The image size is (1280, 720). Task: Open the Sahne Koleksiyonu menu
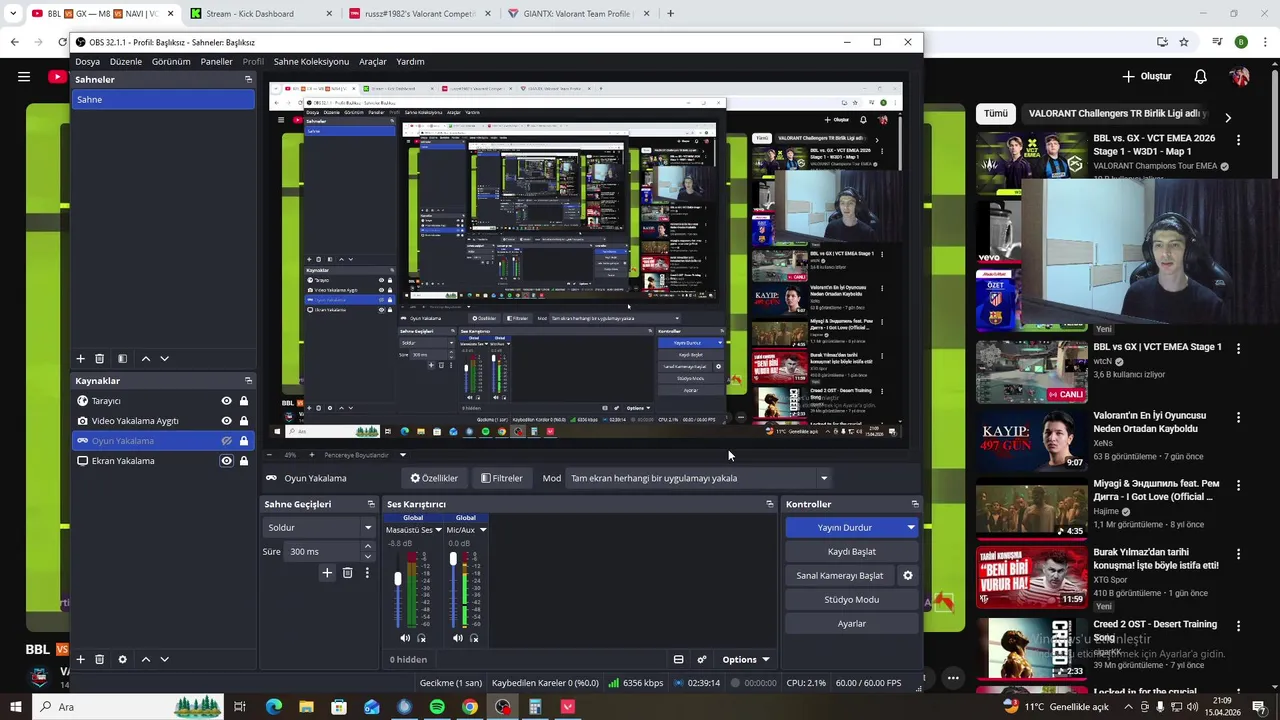311,62
